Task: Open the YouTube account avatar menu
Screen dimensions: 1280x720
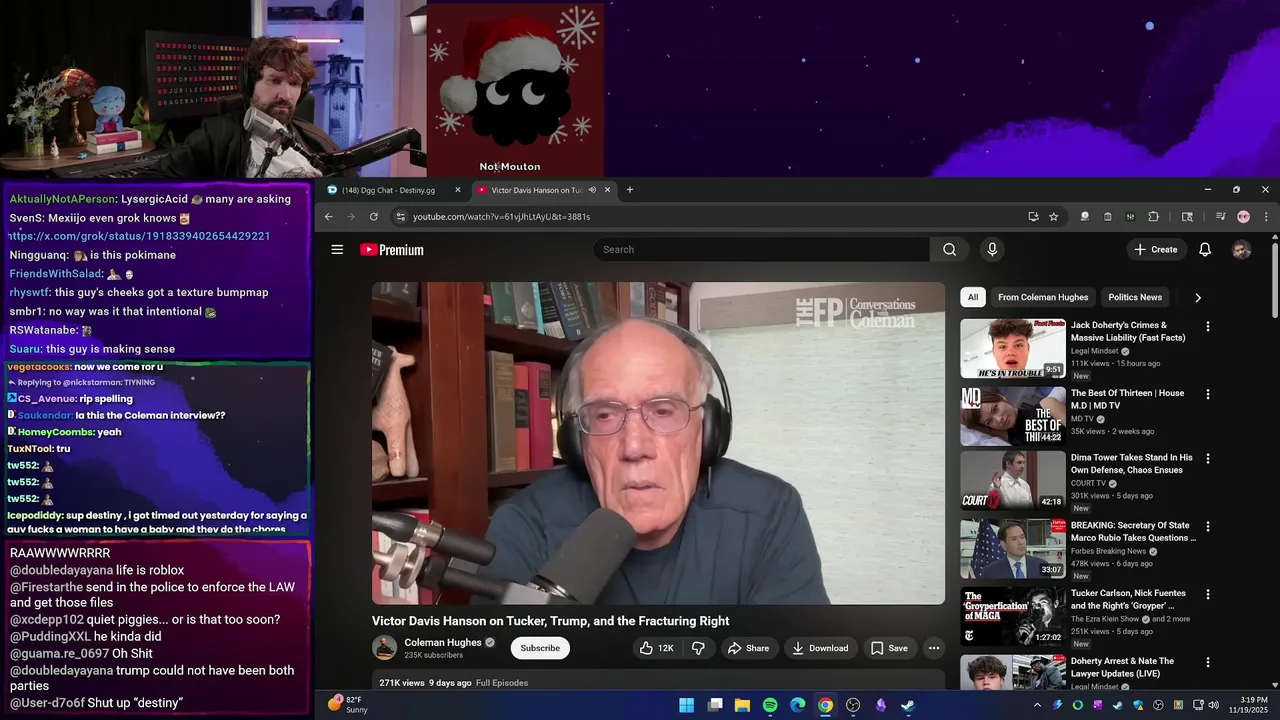Action: pos(1241,250)
